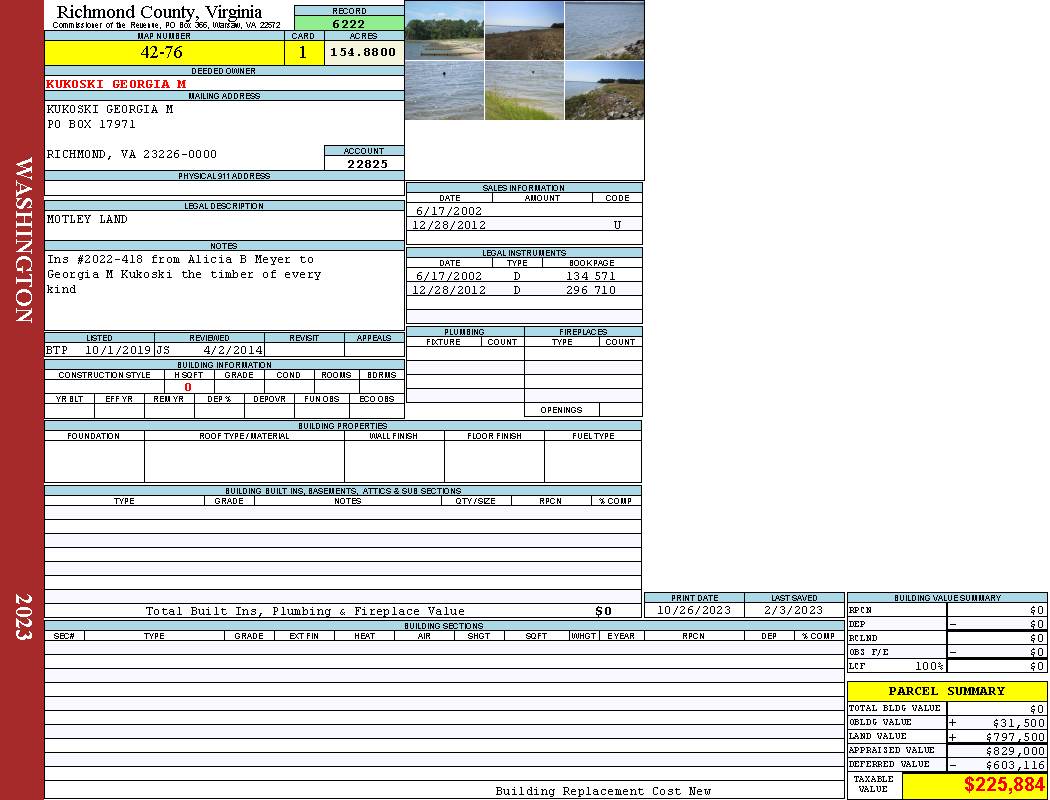
Task: Select the deeded owner name KUKOSKI GEORGIA M
Action: click(x=116, y=84)
